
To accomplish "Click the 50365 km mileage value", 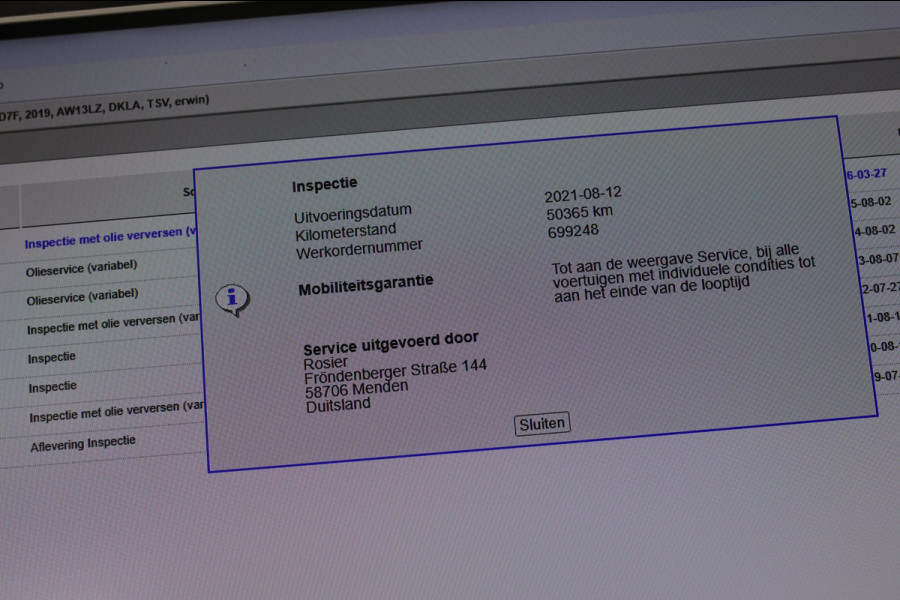I will [x=579, y=212].
